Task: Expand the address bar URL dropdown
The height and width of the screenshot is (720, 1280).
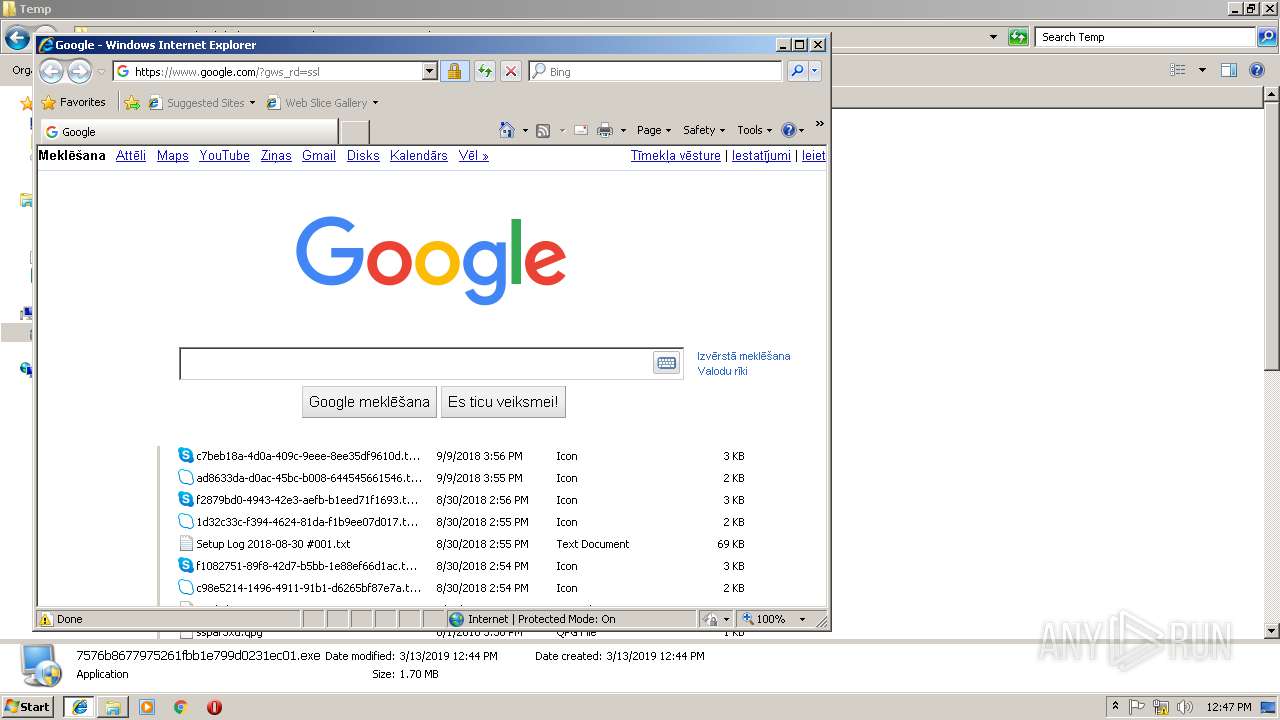Action: (x=430, y=71)
